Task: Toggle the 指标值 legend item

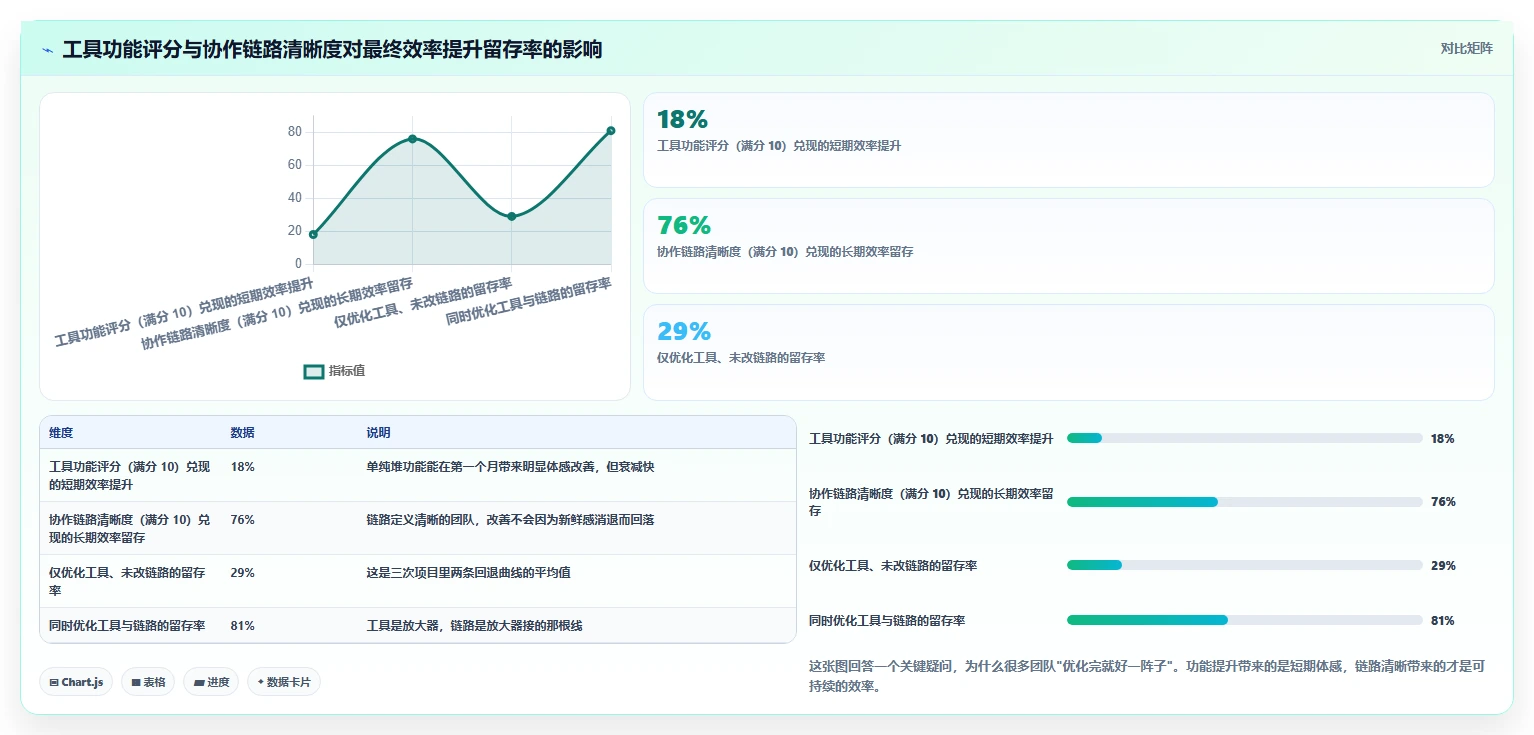Action: 335,371
